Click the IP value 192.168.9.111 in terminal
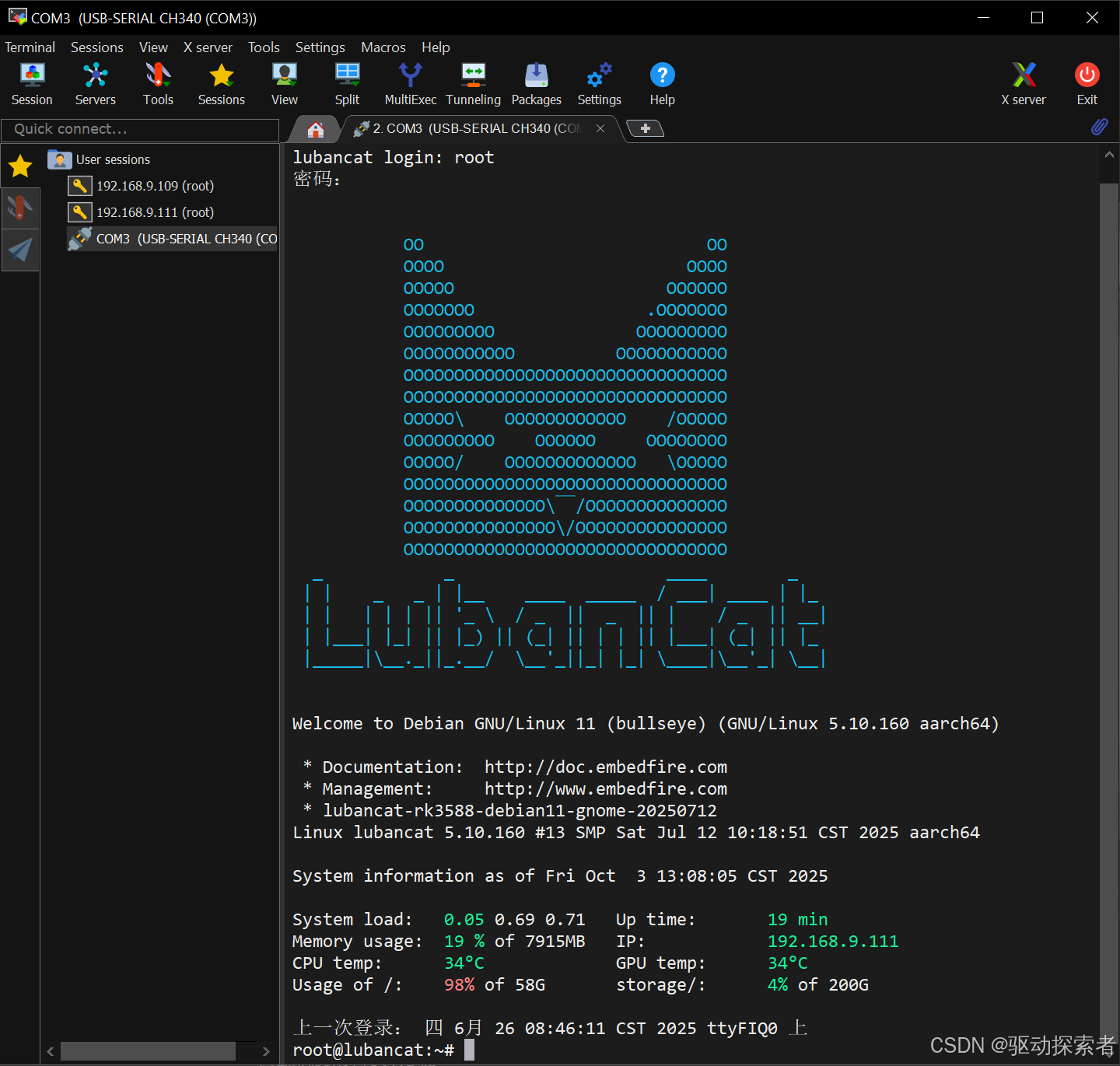The height and width of the screenshot is (1066, 1120). (x=832, y=941)
